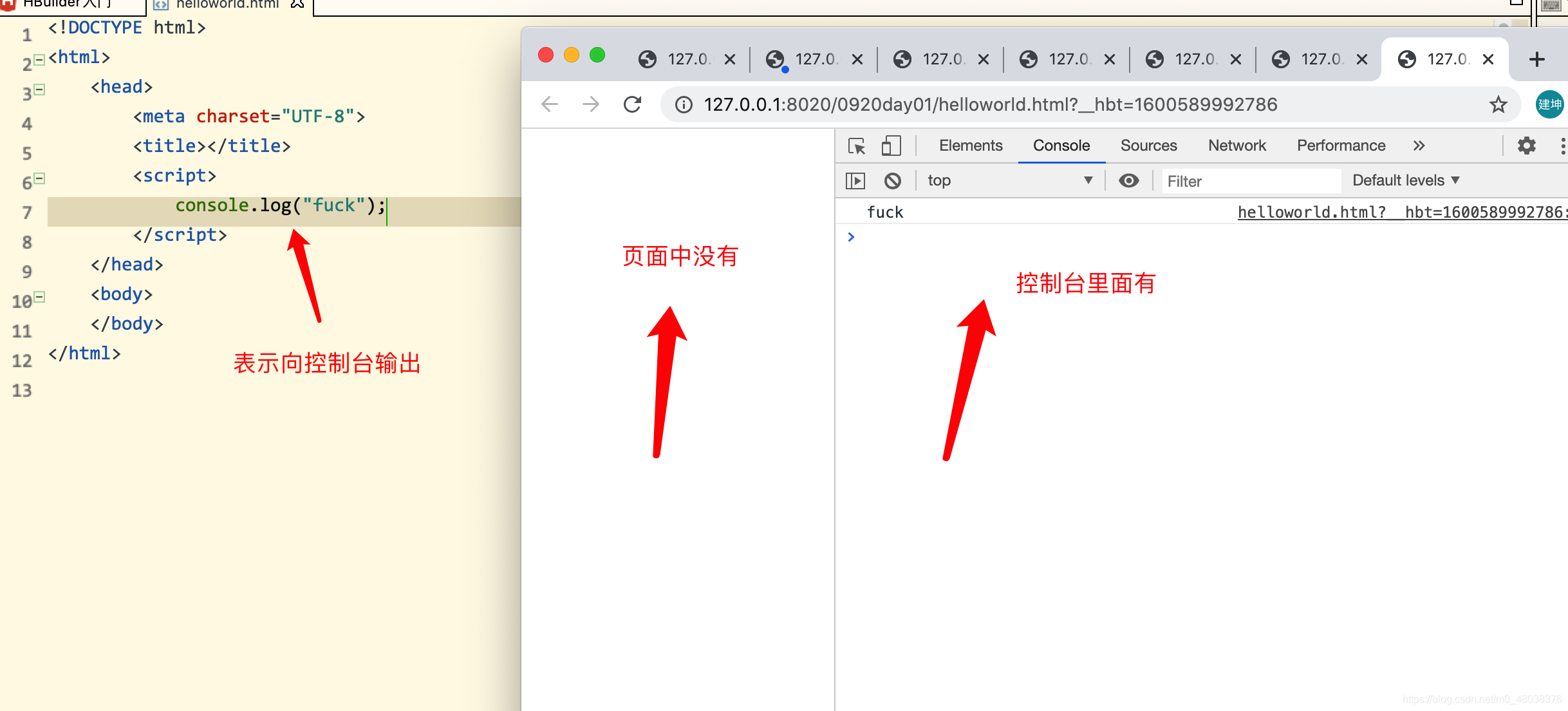Screen dimensions: 1568x711
Task: Click the browser address bar URL
Action: click(x=990, y=104)
